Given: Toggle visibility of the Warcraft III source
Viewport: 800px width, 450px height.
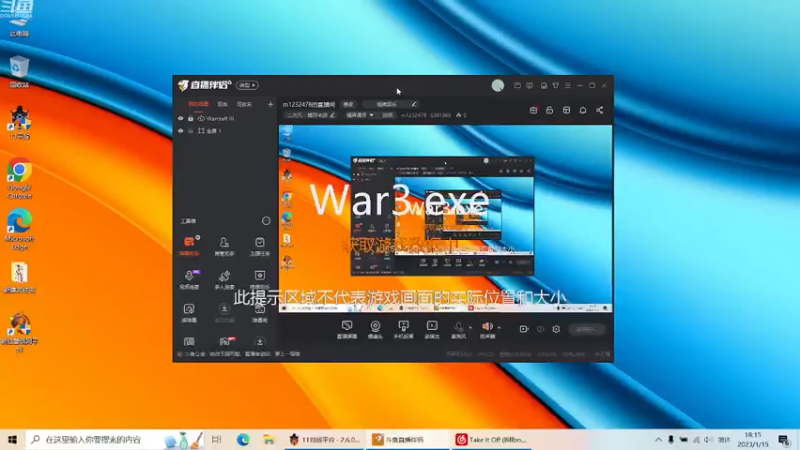Looking at the screenshot, I should (181, 118).
